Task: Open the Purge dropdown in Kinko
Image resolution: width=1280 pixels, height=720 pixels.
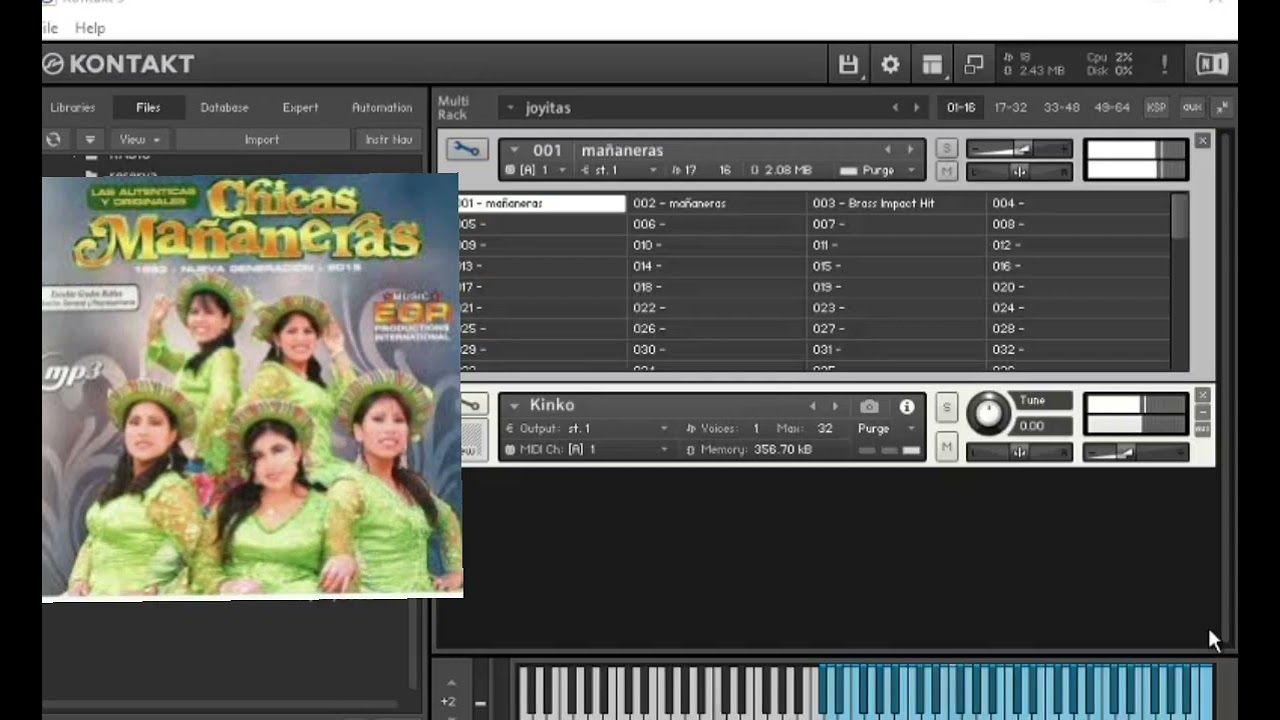Action: 910,429
